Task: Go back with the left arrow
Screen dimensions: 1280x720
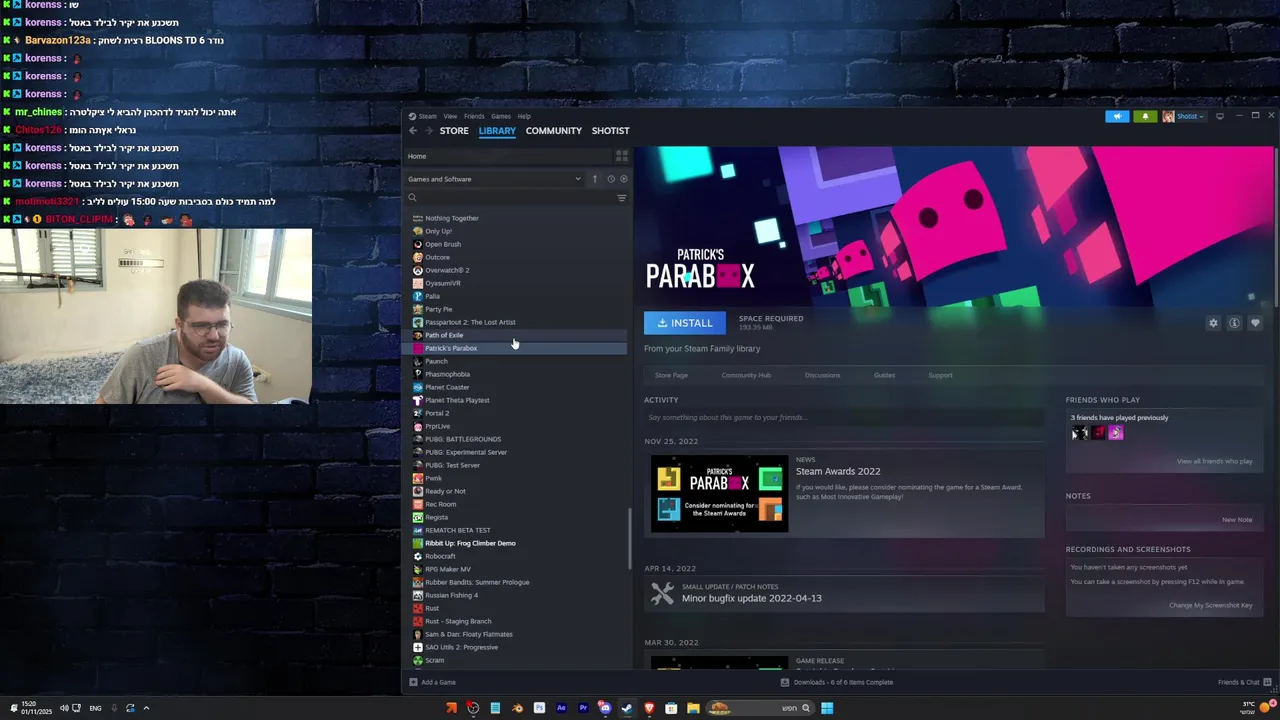Action: (413, 131)
